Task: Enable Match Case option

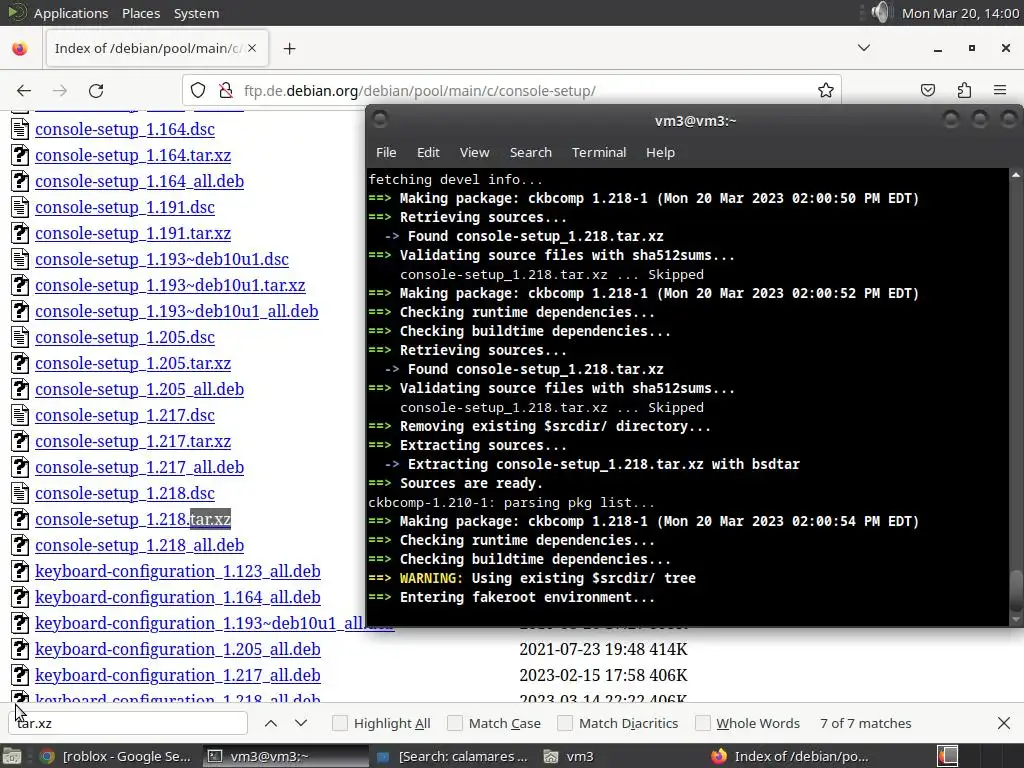Action: click(x=455, y=723)
